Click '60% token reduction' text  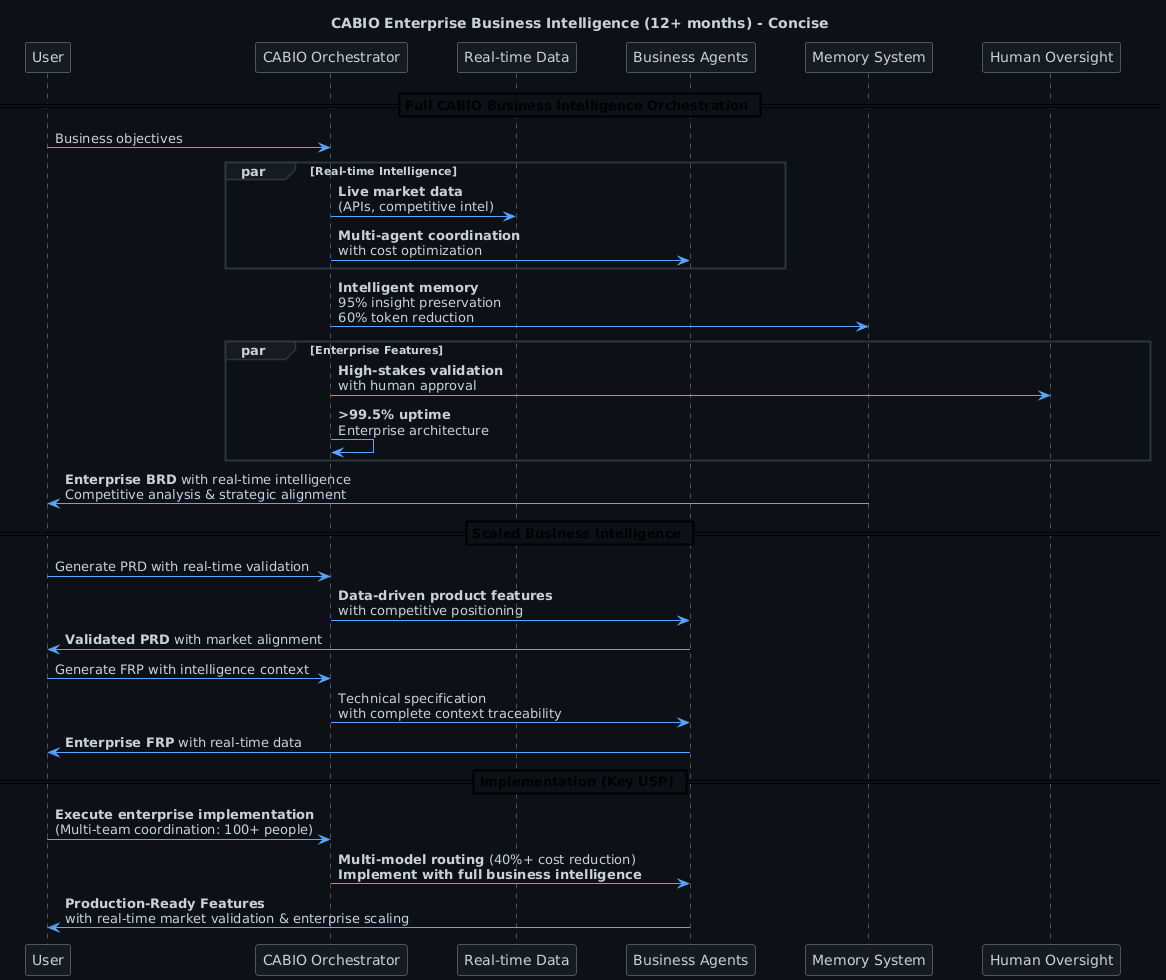click(x=405, y=317)
